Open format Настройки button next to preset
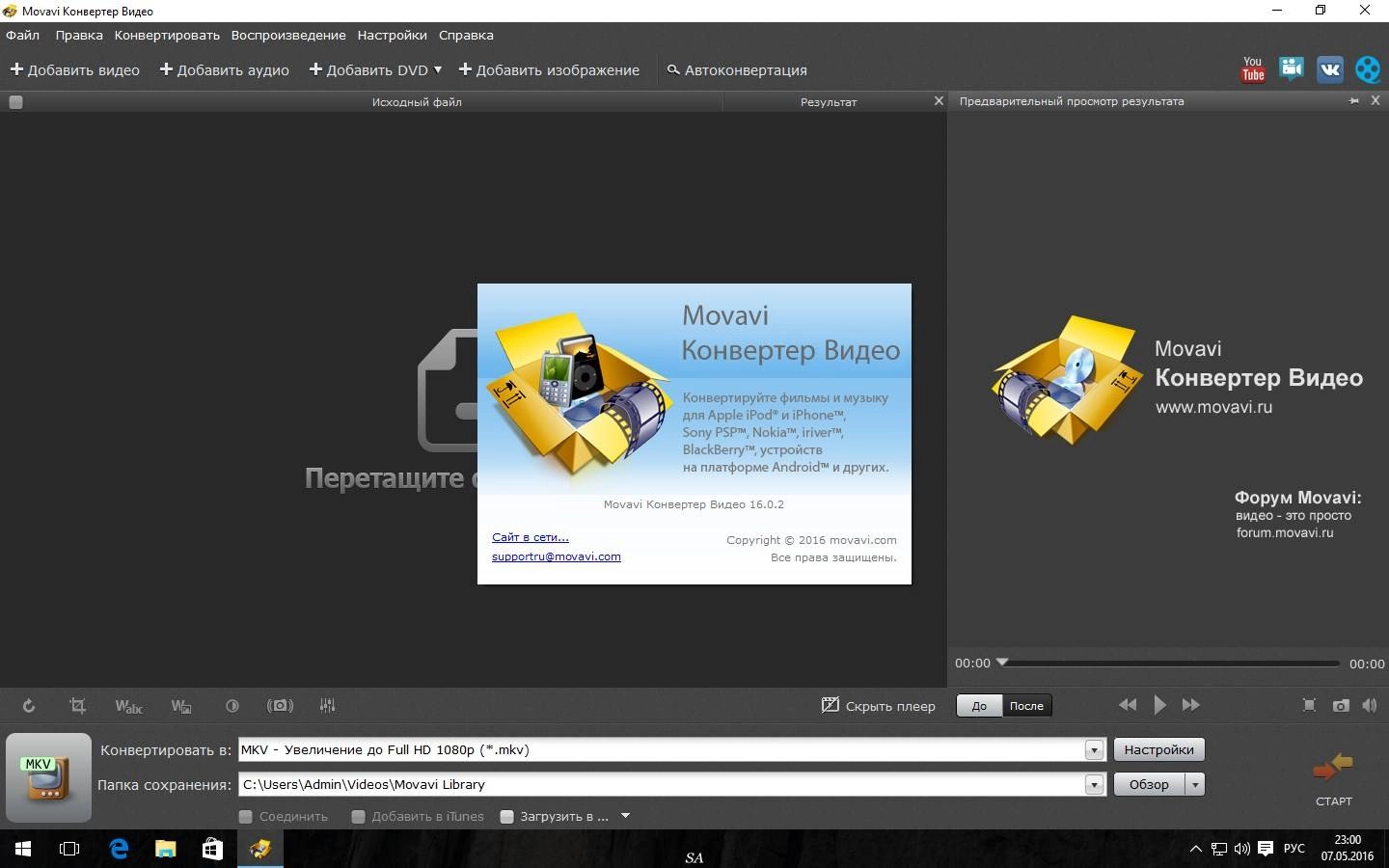This screenshot has width=1389, height=868. (x=1158, y=749)
